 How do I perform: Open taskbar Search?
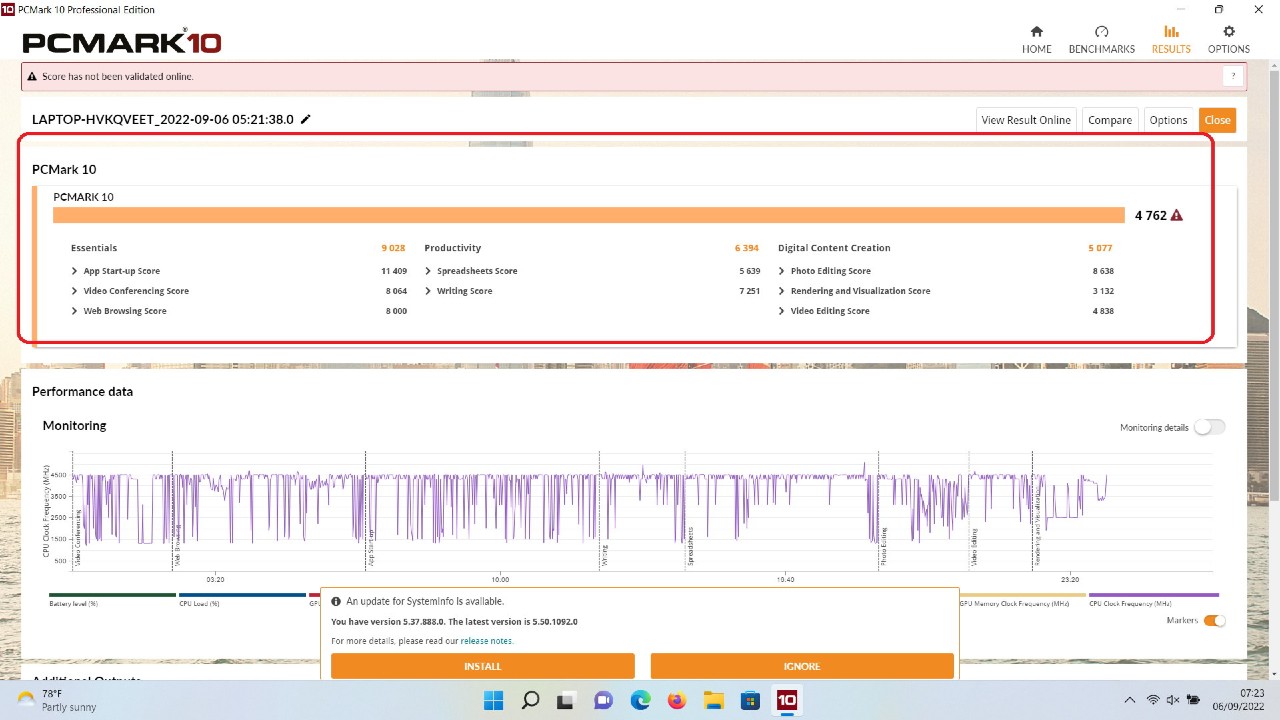point(531,700)
